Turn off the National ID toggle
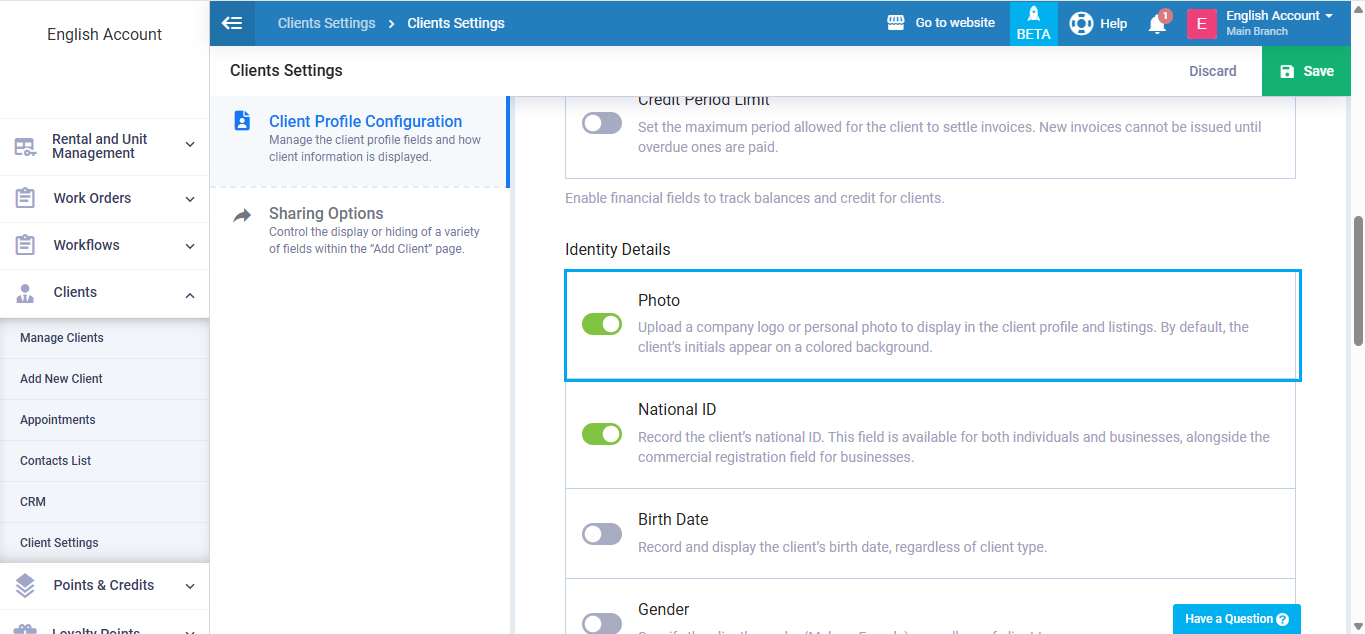Viewport: 1365px width, 634px height. (x=602, y=434)
